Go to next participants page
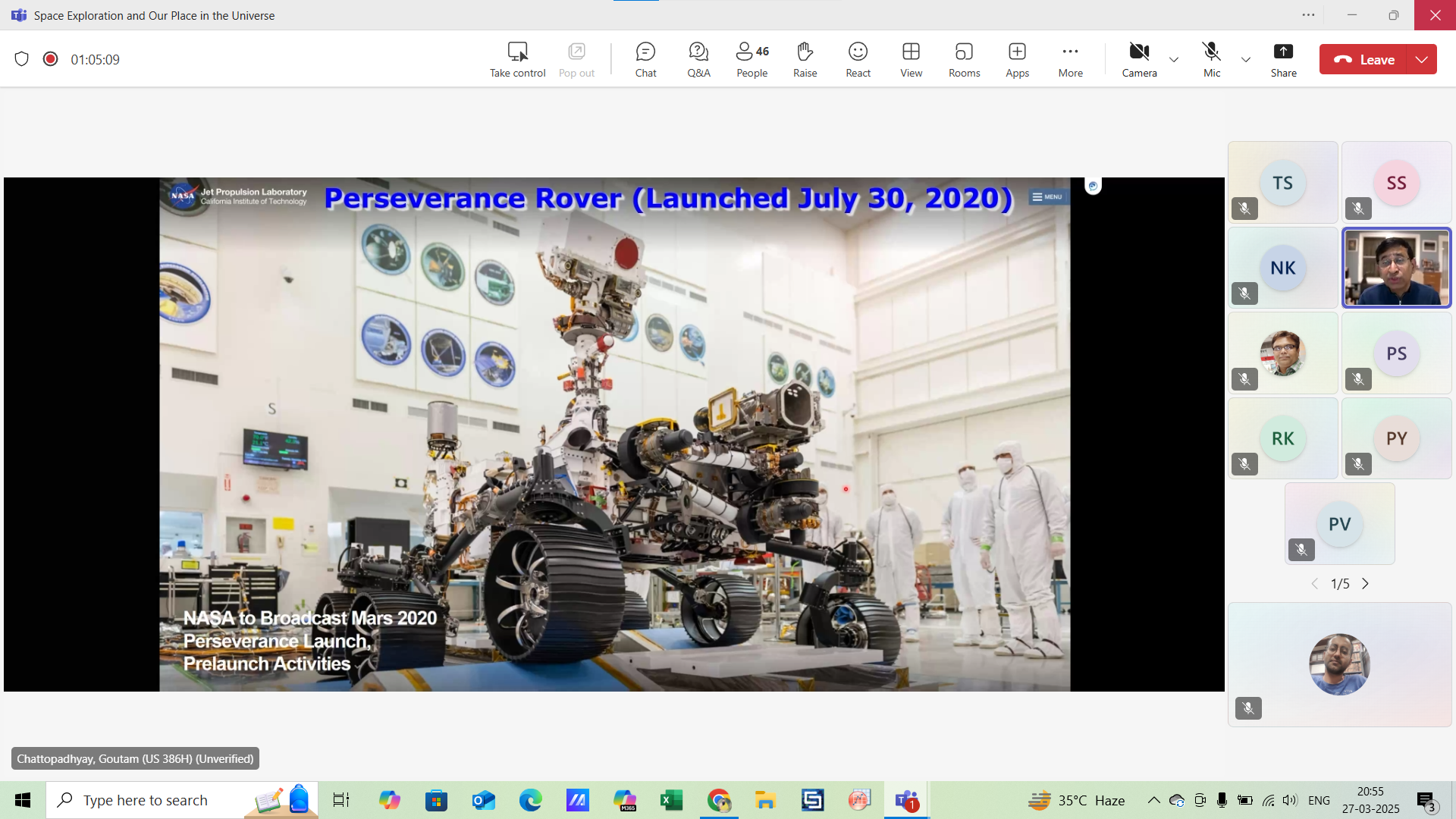This screenshot has width=1456, height=819. [x=1366, y=584]
